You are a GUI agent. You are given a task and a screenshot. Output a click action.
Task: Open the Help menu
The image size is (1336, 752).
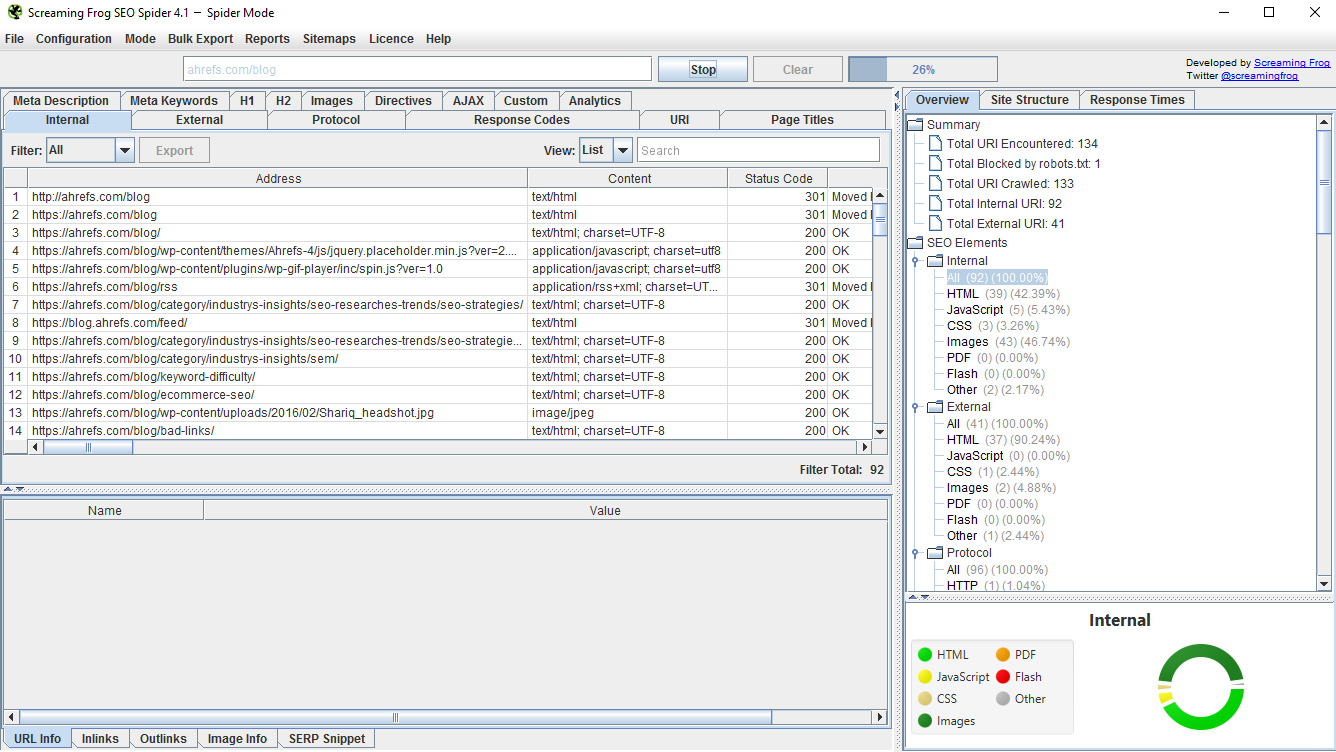438,39
